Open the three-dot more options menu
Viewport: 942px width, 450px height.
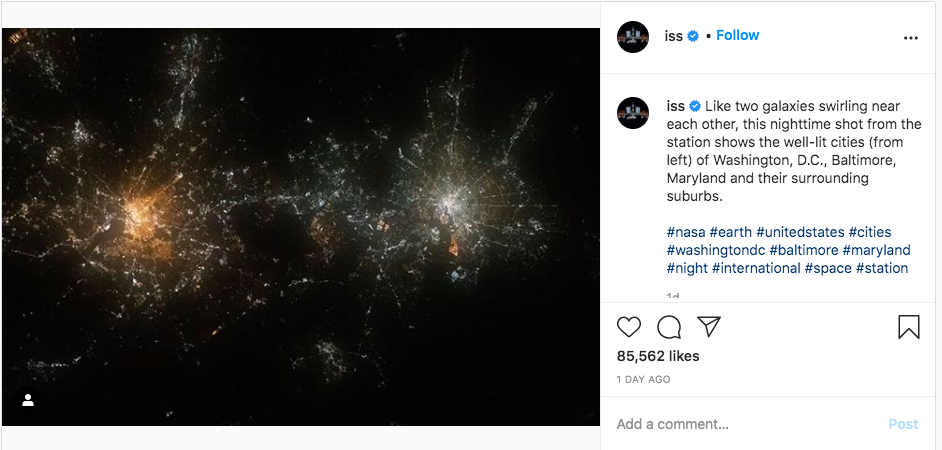click(910, 38)
